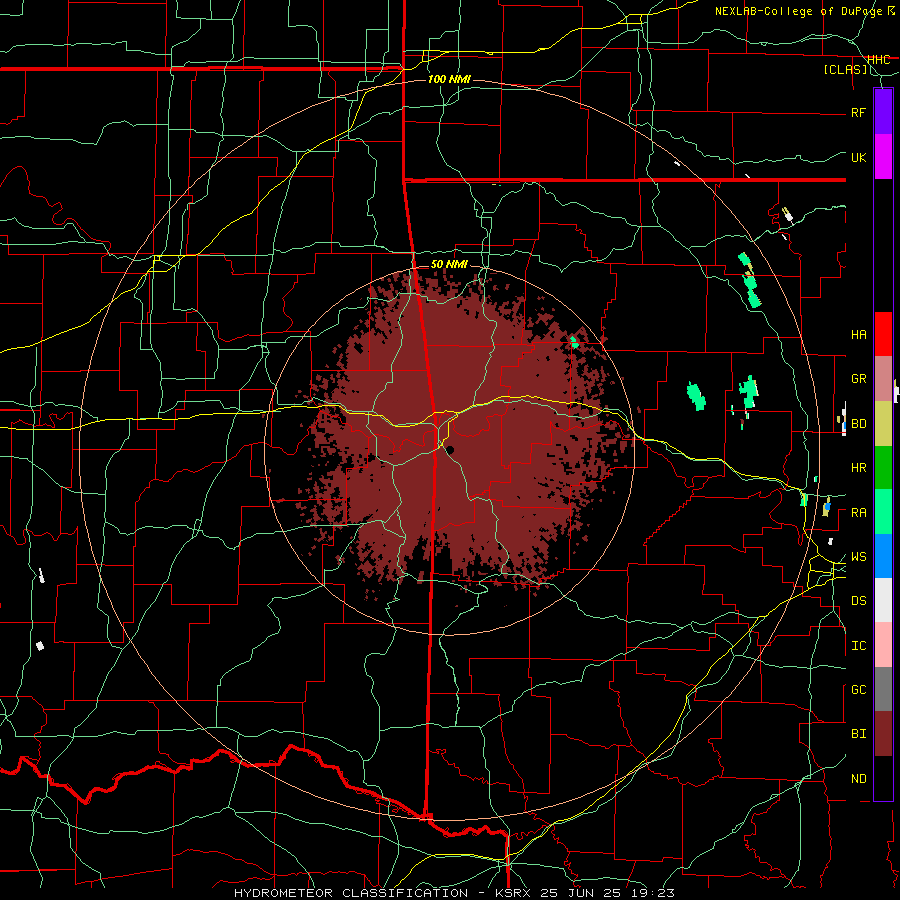Click the radar site black dot at center
The height and width of the screenshot is (900, 900).
pyautogui.click(x=451, y=450)
